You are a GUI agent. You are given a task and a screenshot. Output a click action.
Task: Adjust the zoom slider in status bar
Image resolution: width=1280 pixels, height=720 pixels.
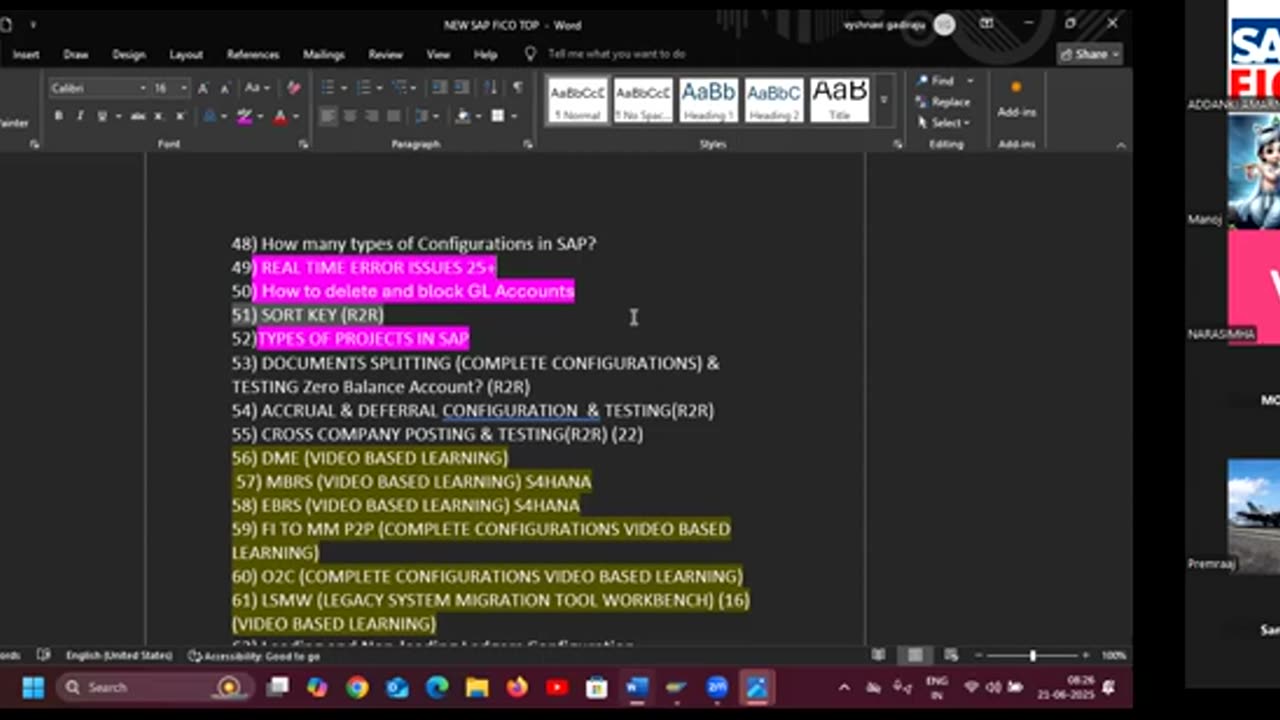1033,656
